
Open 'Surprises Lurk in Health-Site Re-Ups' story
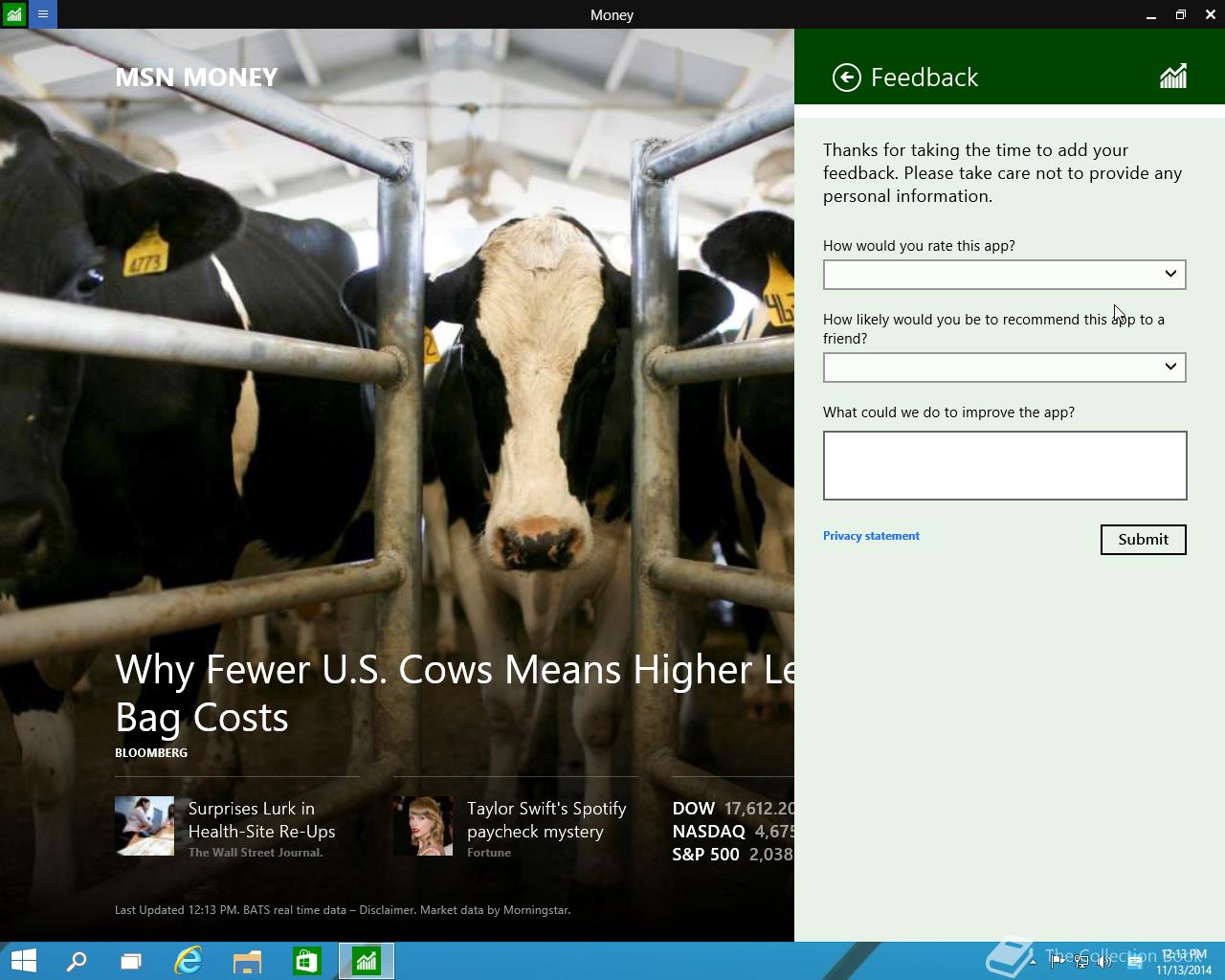(x=261, y=820)
